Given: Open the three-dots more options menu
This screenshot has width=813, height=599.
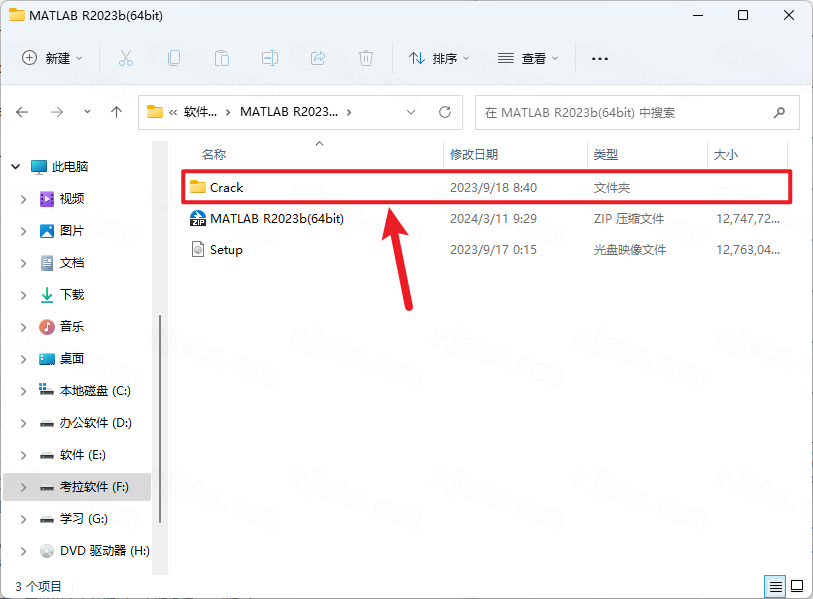Looking at the screenshot, I should (x=600, y=58).
